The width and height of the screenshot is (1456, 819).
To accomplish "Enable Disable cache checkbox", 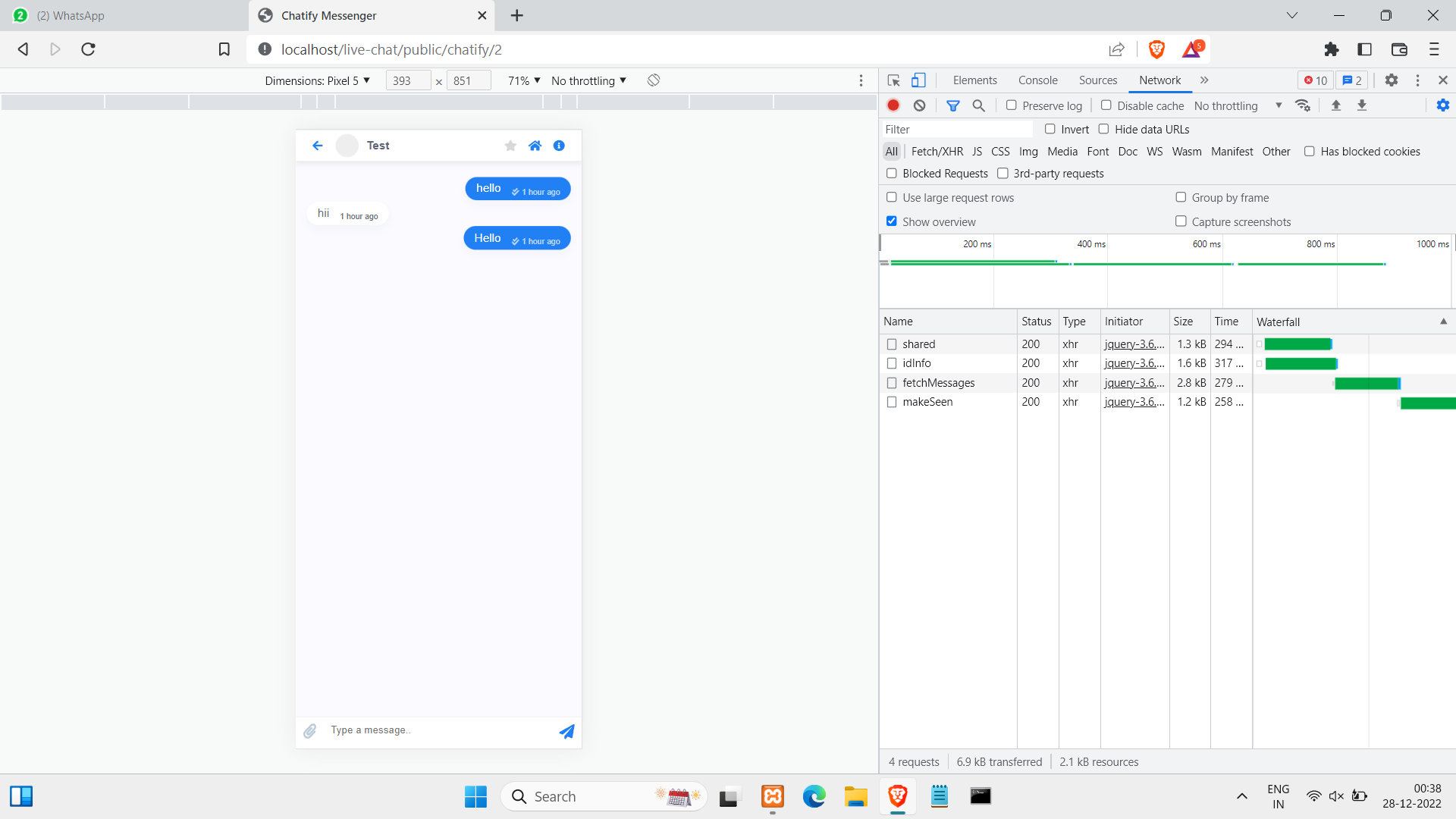I will pos(1106,105).
